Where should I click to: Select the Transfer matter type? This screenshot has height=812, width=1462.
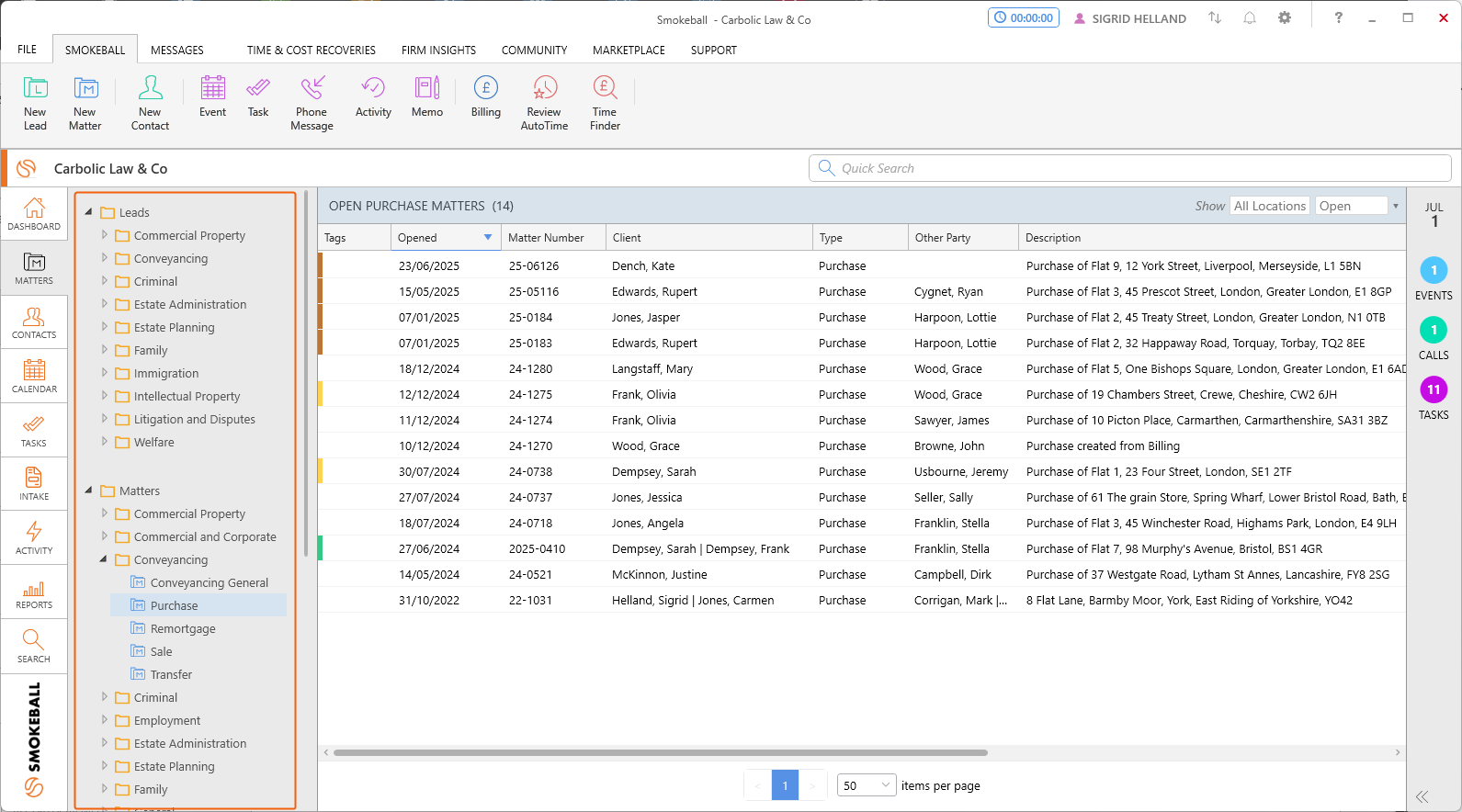[171, 674]
